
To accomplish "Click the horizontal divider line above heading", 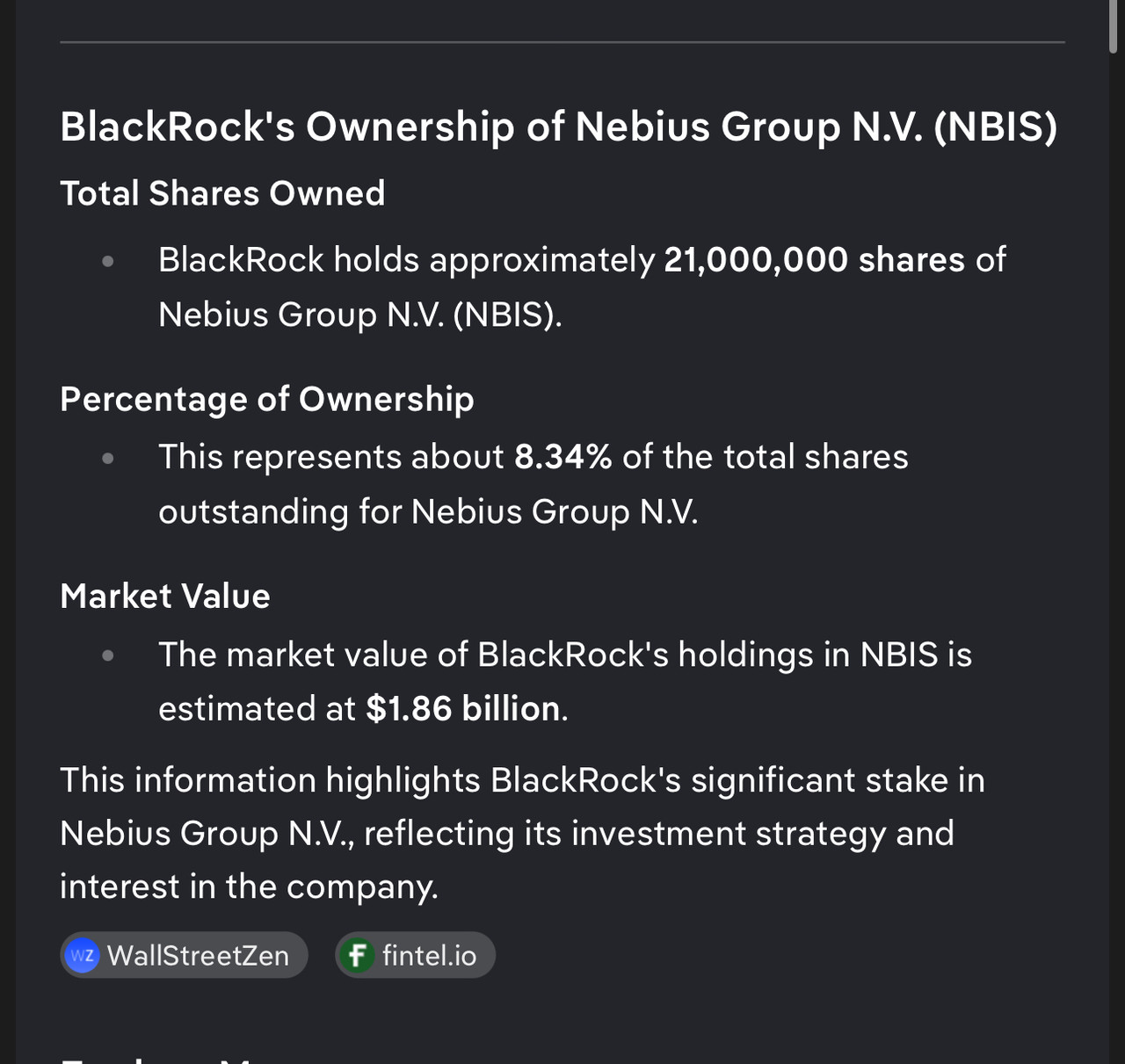I will pos(562,42).
